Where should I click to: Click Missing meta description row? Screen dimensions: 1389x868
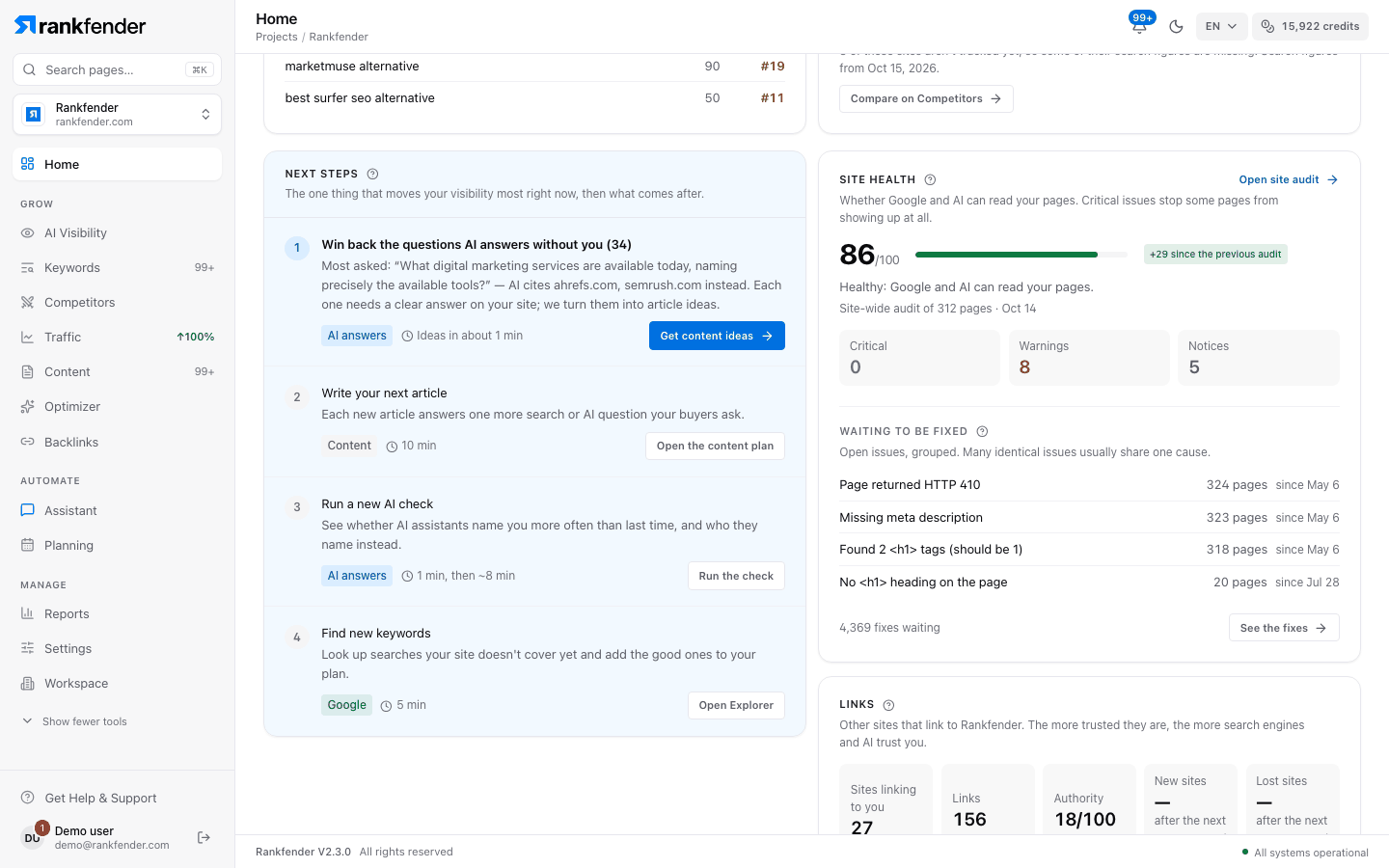click(x=1089, y=518)
